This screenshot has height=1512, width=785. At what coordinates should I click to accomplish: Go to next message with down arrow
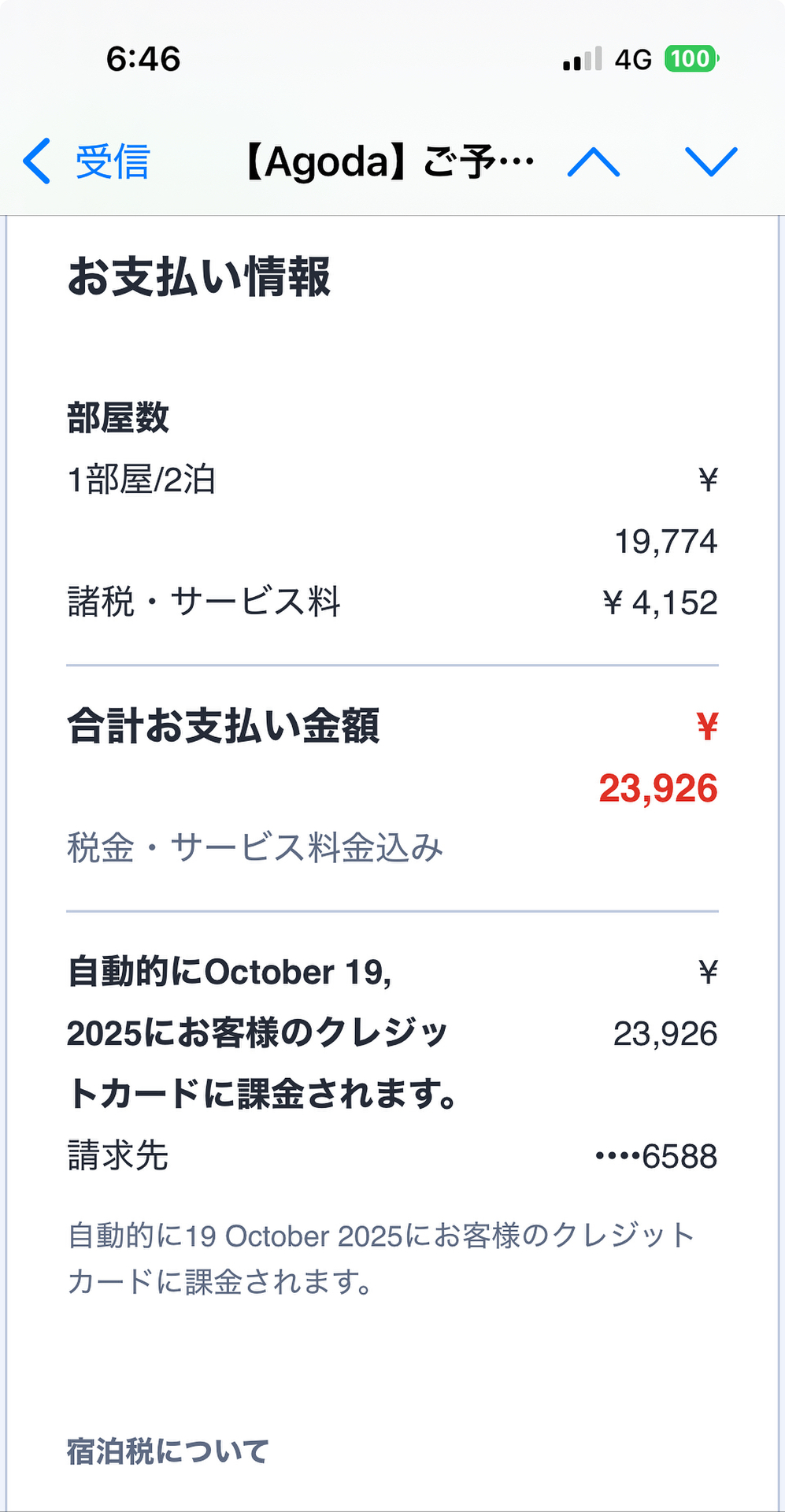point(710,161)
